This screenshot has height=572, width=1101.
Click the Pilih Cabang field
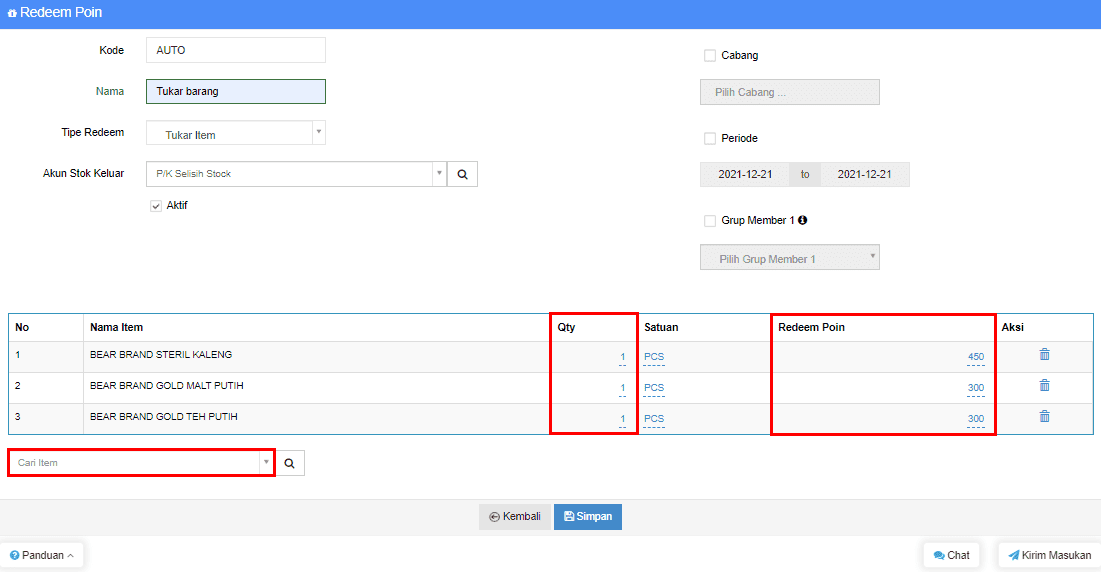790,92
